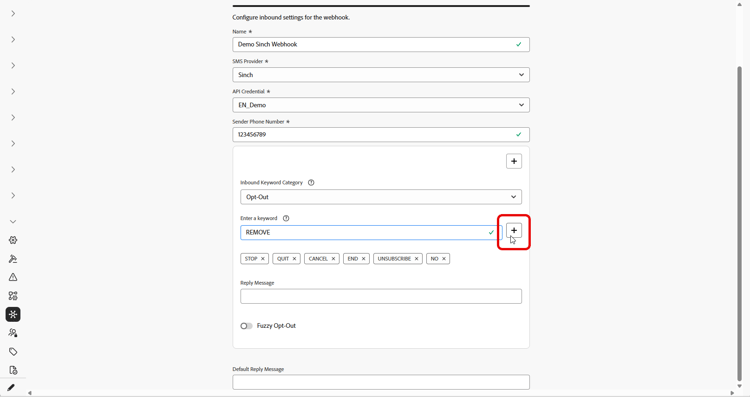Select the highlighted channels icon in sidebar
The height and width of the screenshot is (397, 750).
click(x=13, y=314)
